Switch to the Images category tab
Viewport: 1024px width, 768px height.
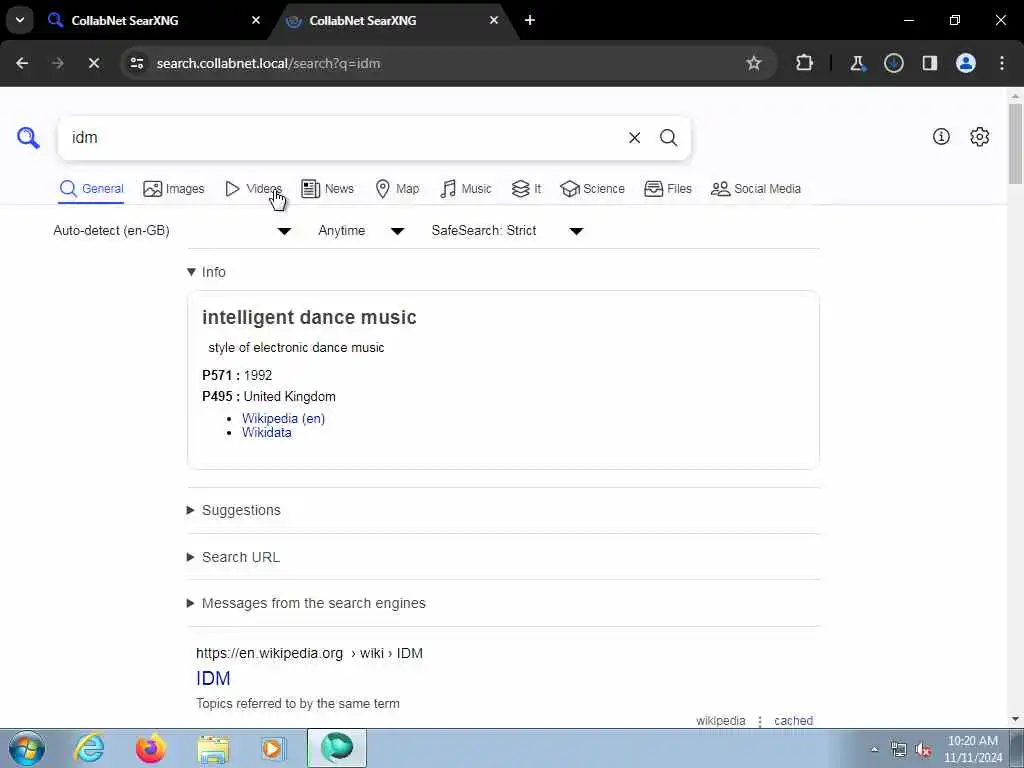(174, 189)
